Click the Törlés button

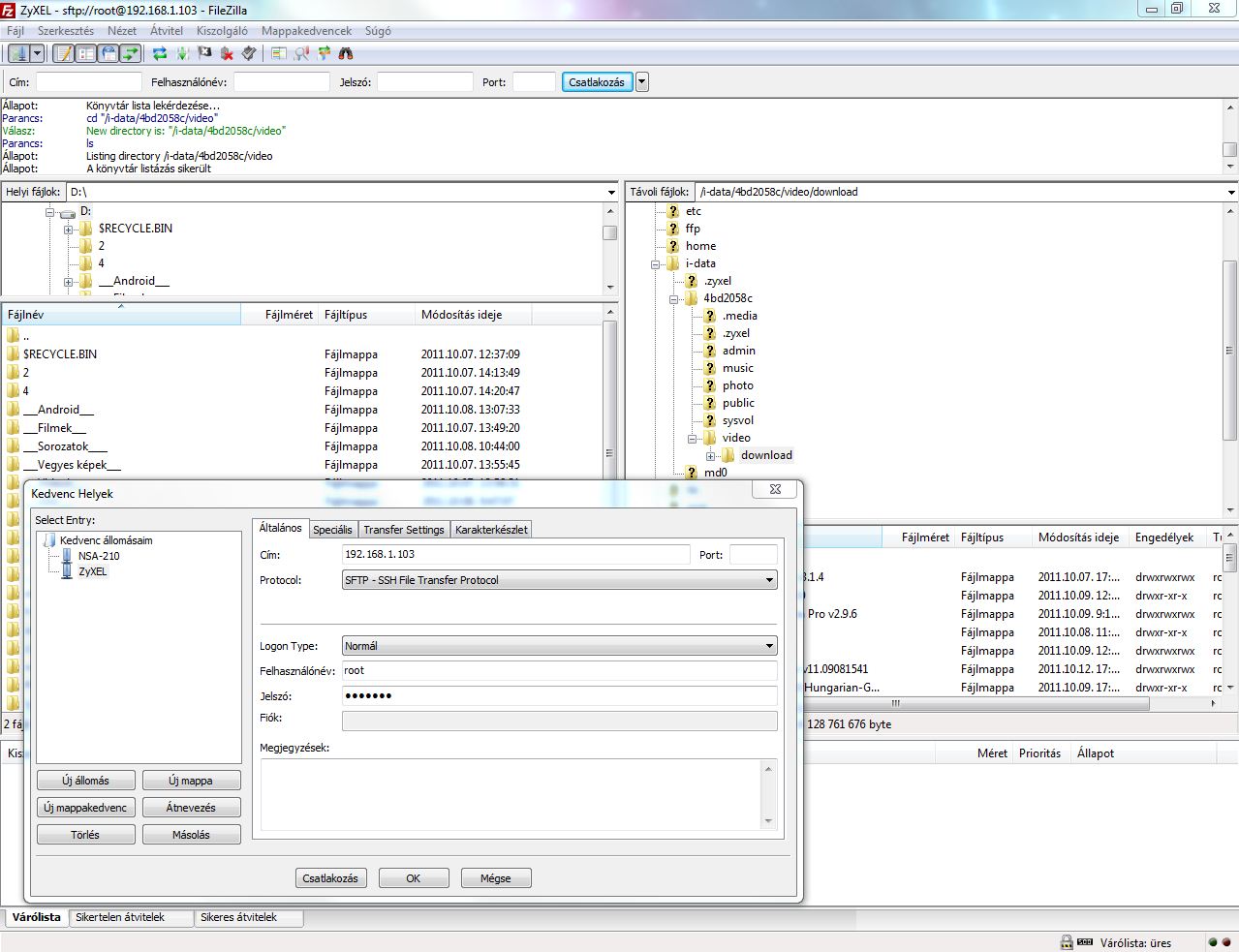[x=85, y=835]
